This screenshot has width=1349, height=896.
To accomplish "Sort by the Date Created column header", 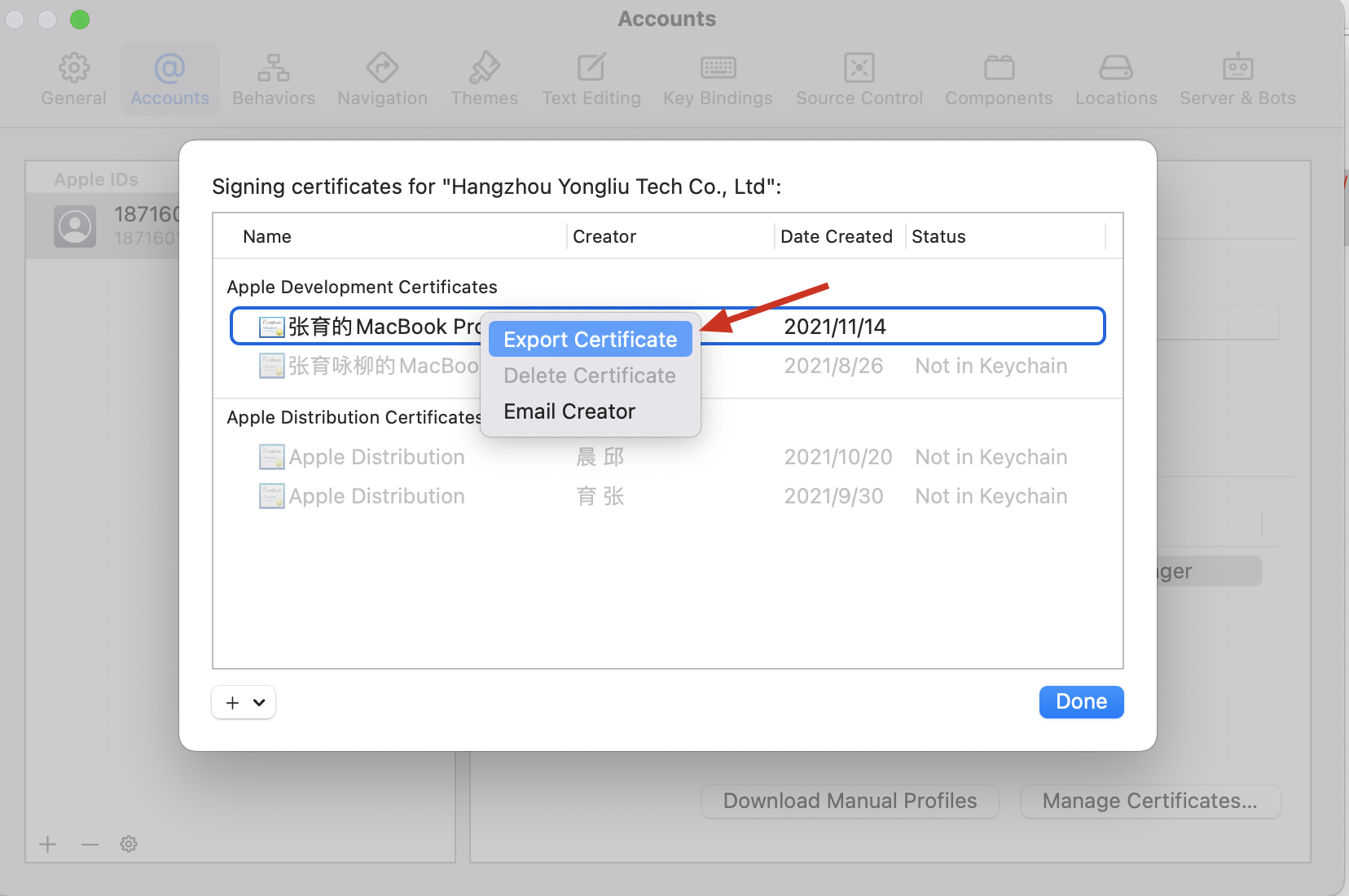I will point(837,237).
